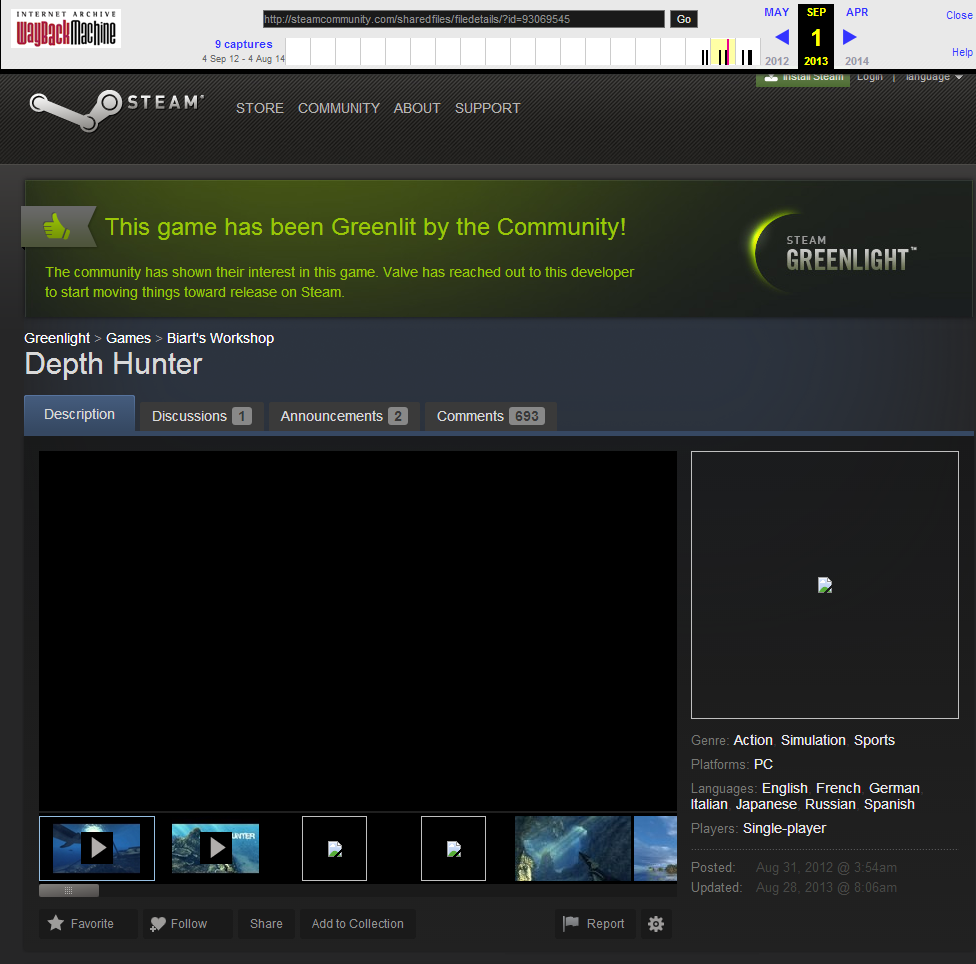
Task: Click the Greenlight breadcrumb link
Action: 57,338
